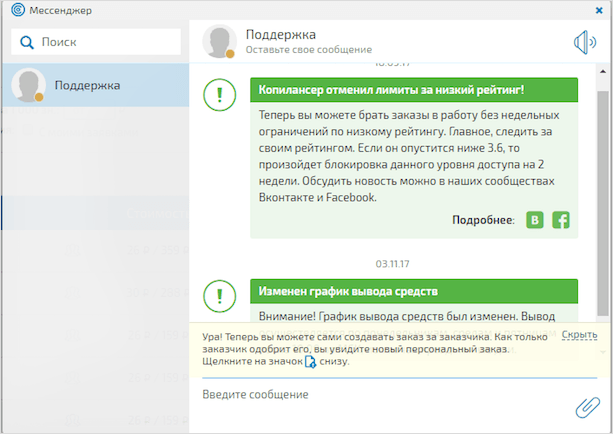Close the Messenger window
Viewport: 613px width, 434px height.
click(598, 11)
